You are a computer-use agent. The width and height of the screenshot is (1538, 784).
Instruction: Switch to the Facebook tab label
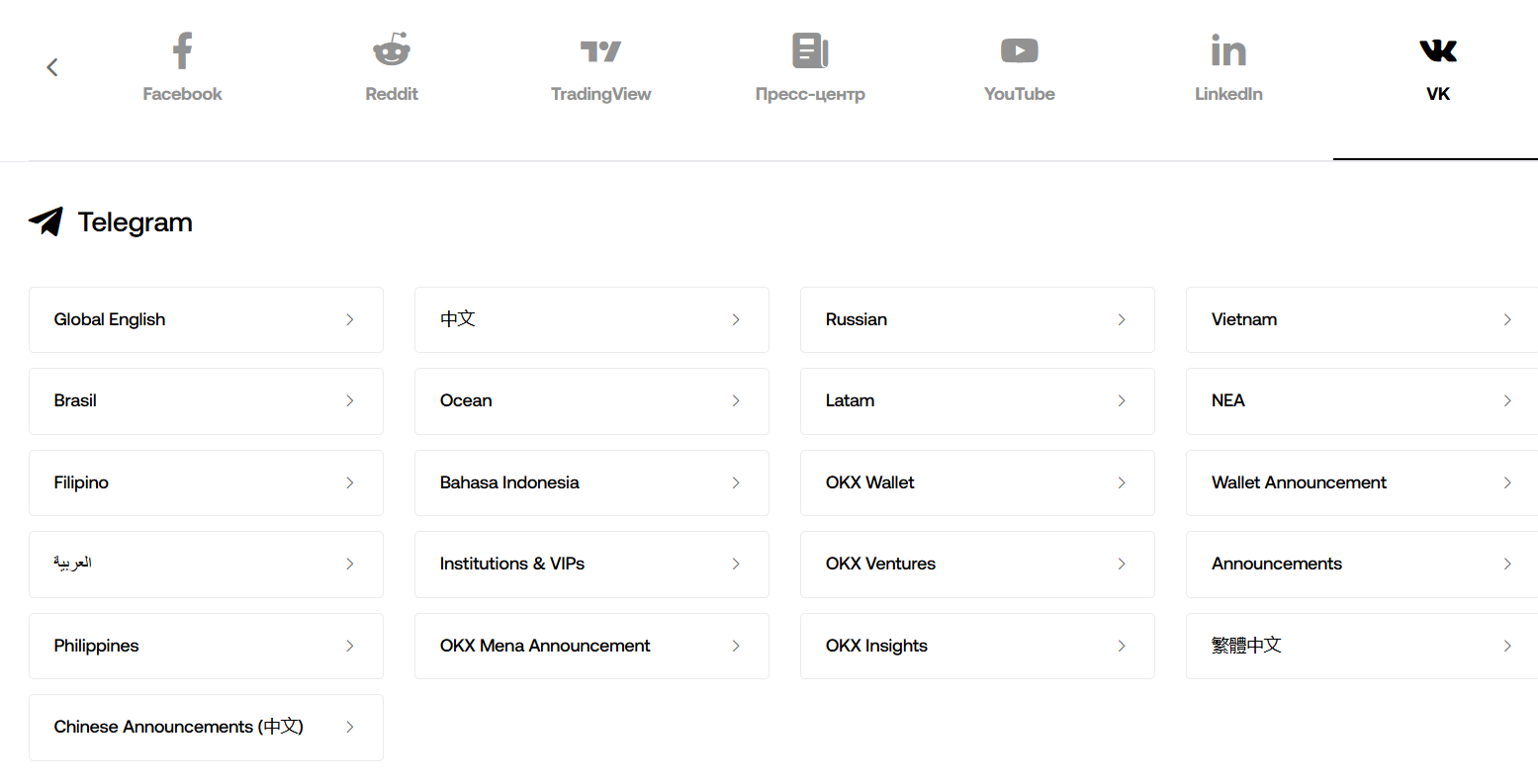click(182, 94)
